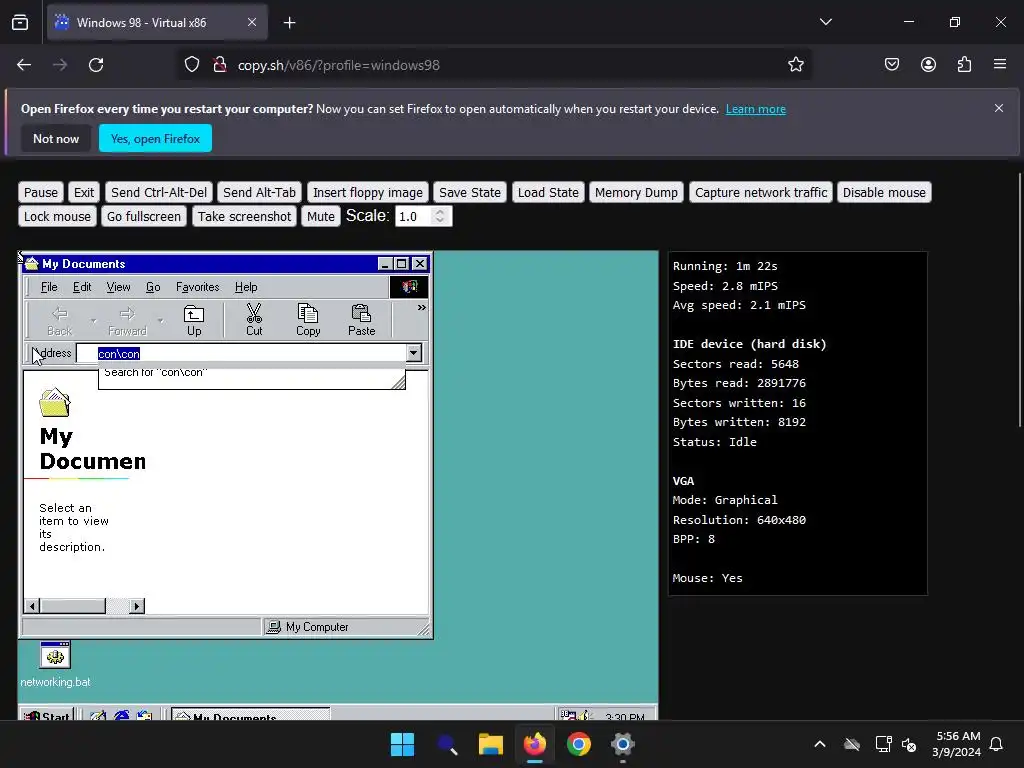The image size is (1024, 768).
Task: Adjust the Scale spinner arrows
Action: pyautogui.click(x=440, y=216)
